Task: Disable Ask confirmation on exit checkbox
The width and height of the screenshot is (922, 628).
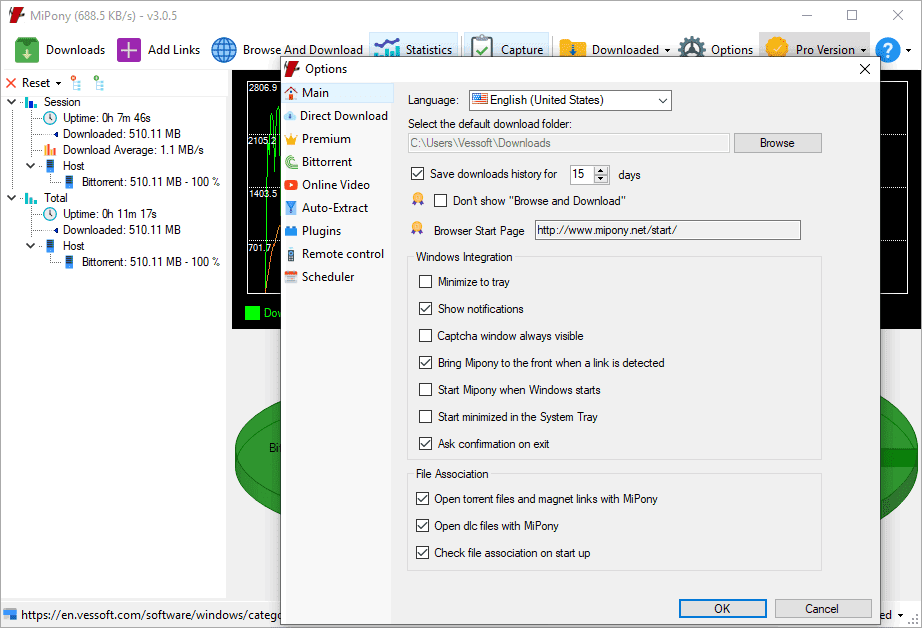Action: pyautogui.click(x=425, y=443)
